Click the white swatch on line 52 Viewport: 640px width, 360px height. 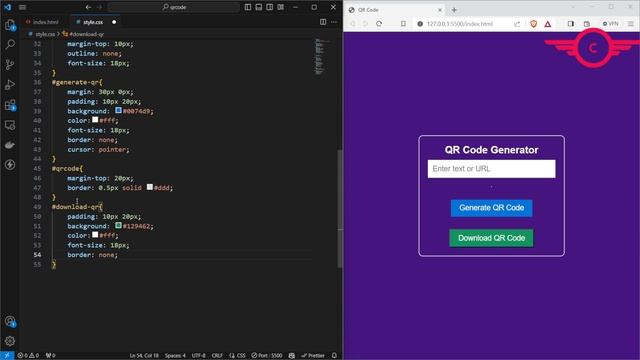(x=95, y=235)
